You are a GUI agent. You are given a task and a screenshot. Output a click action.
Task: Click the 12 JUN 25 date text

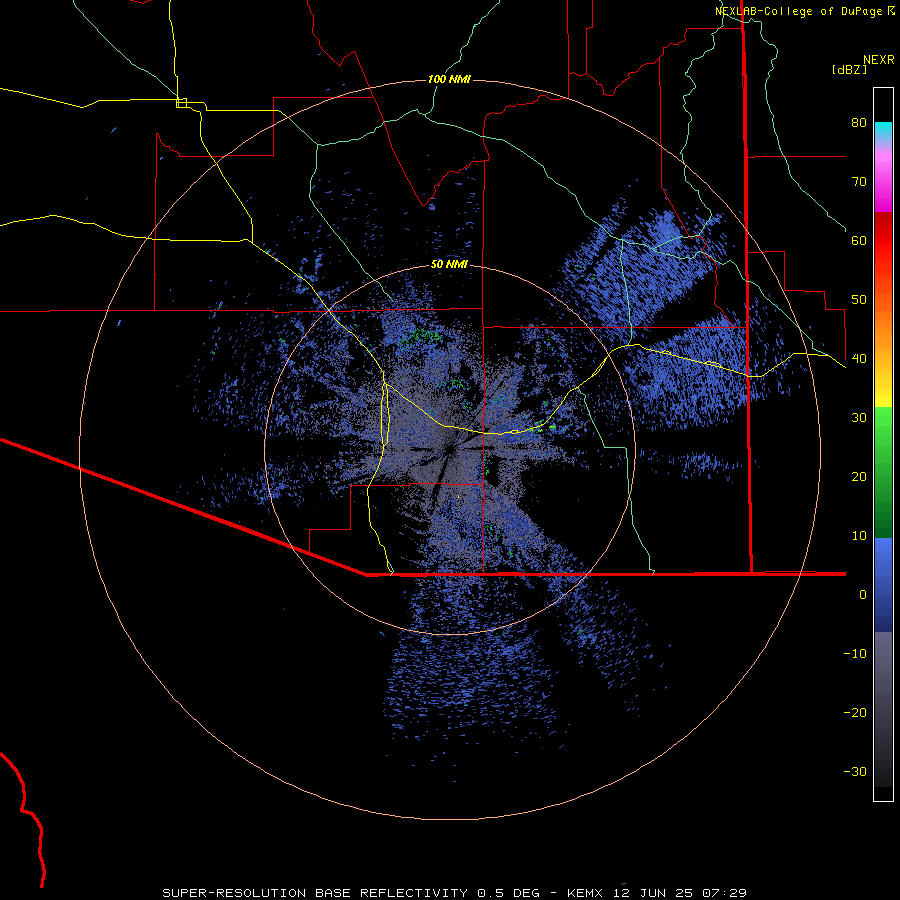[655, 893]
